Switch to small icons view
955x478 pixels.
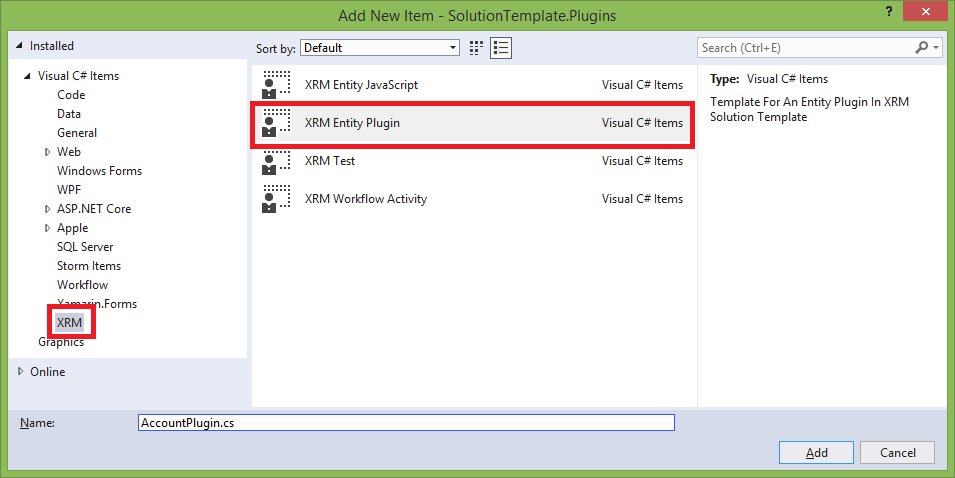(x=477, y=47)
